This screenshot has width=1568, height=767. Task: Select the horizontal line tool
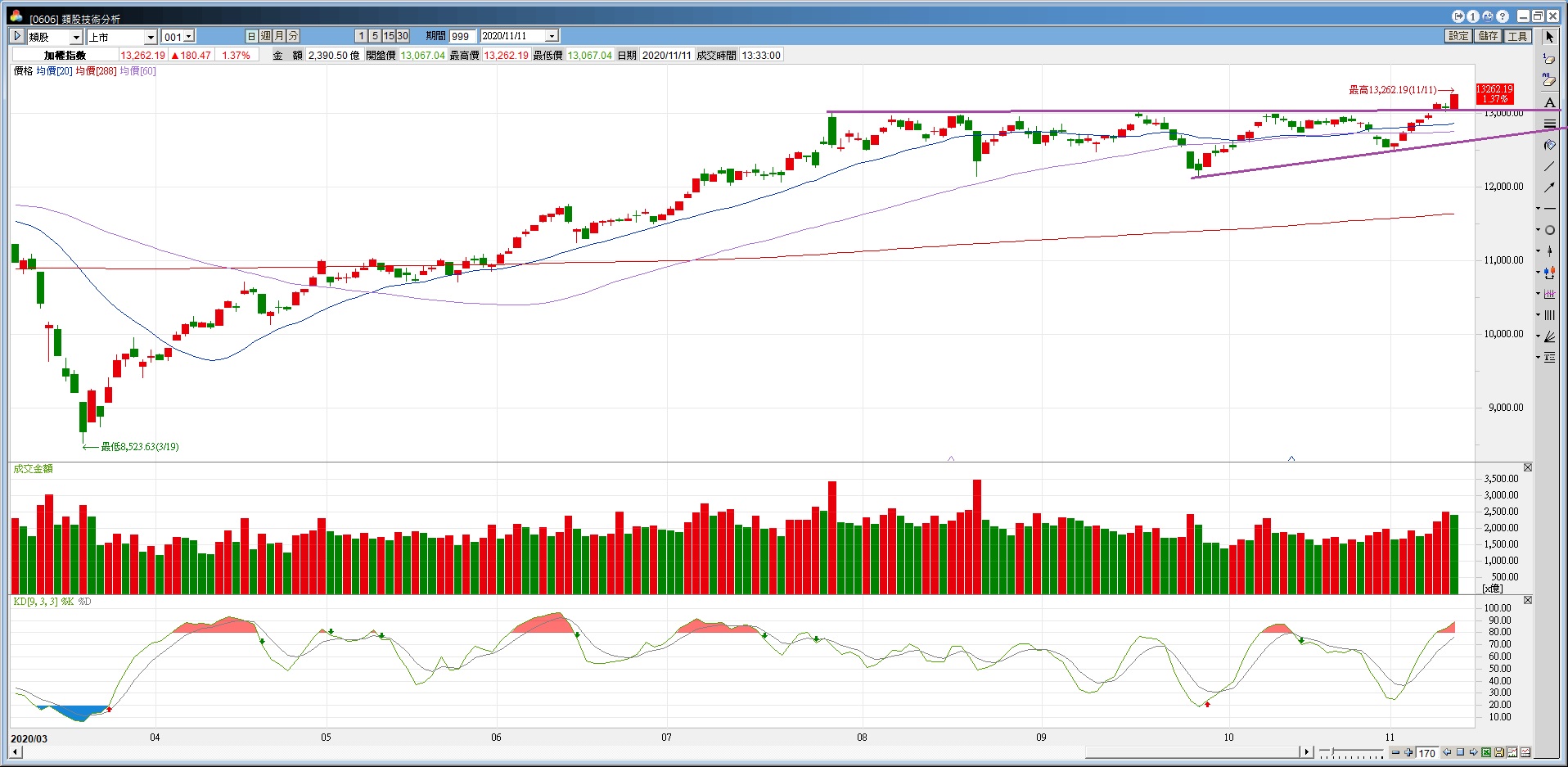click(x=1550, y=209)
